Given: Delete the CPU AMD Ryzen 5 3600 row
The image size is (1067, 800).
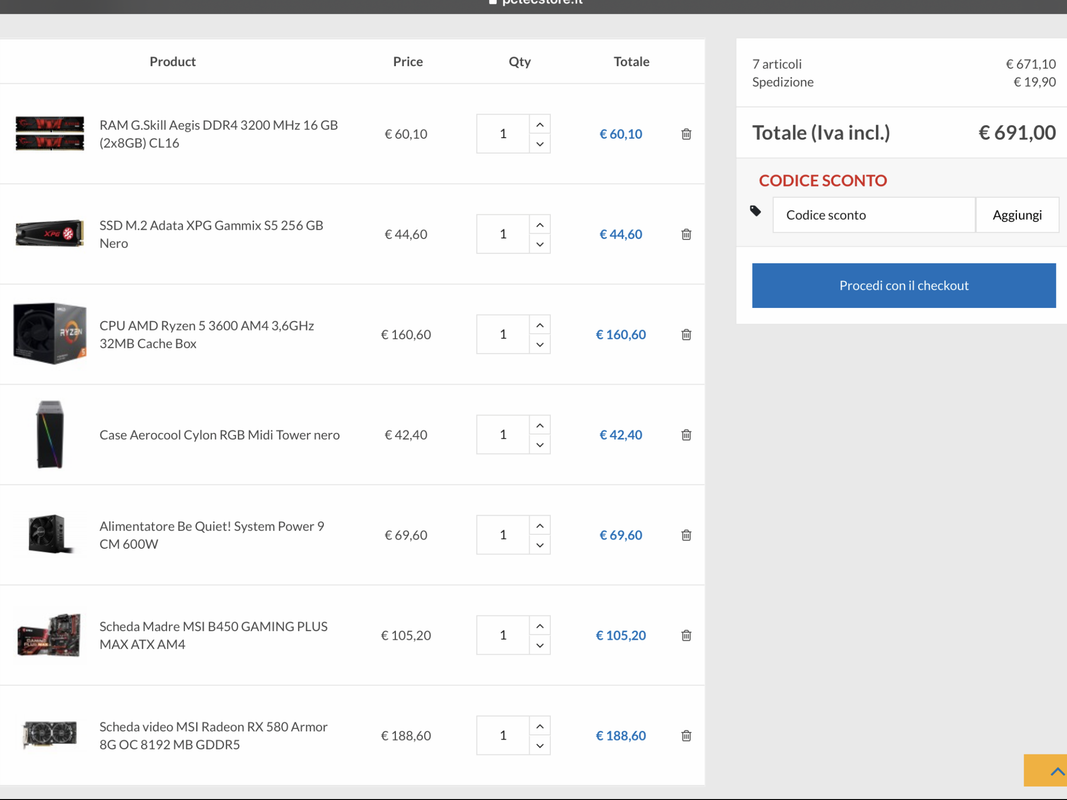Looking at the screenshot, I should click(x=686, y=335).
